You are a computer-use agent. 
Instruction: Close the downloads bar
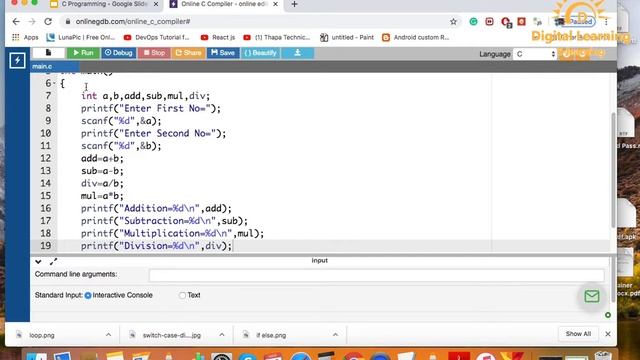click(x=608, y=334)
